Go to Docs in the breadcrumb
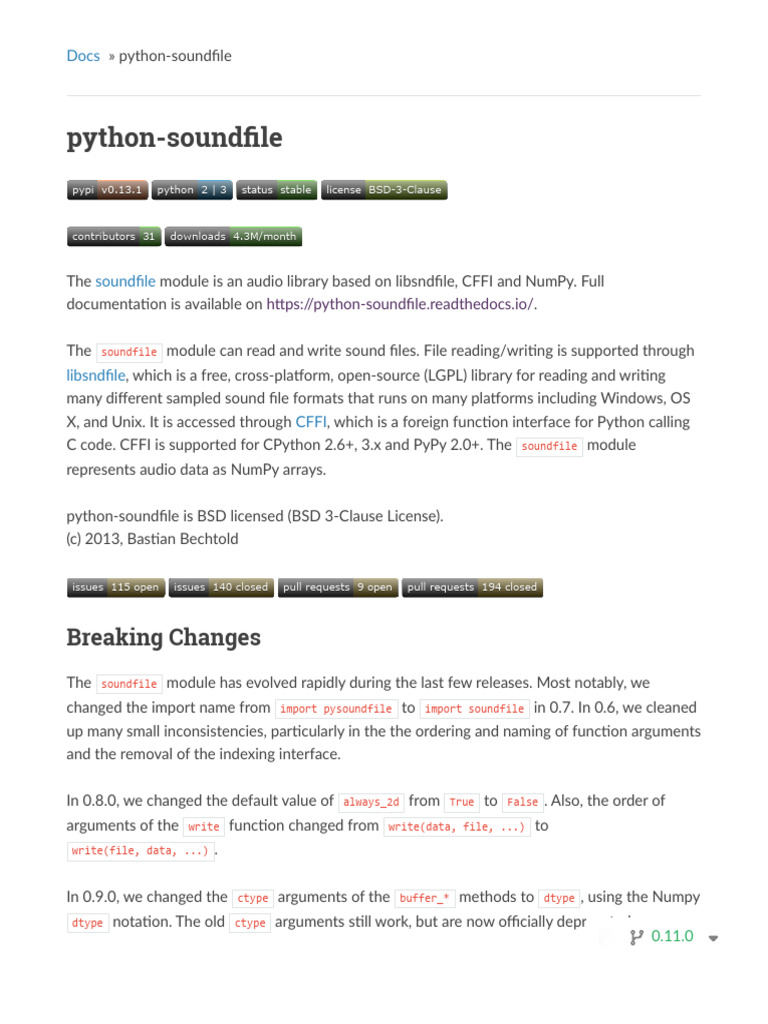The height and width of the screenshot is (1024, 768). [83, 56]
